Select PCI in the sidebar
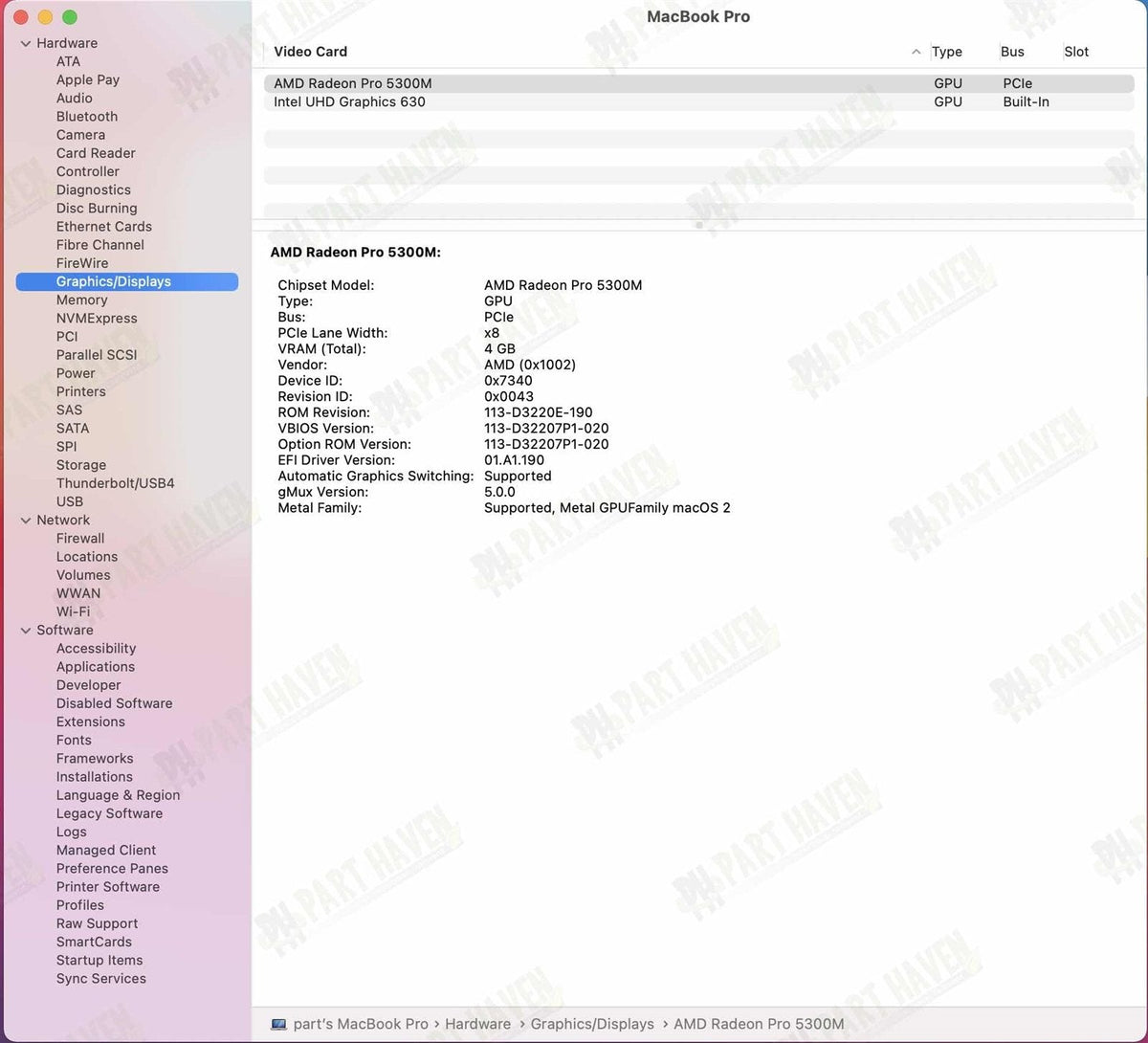Image resolution: width=1148 pixels, height=1043 pixels. tap(67, 336)
